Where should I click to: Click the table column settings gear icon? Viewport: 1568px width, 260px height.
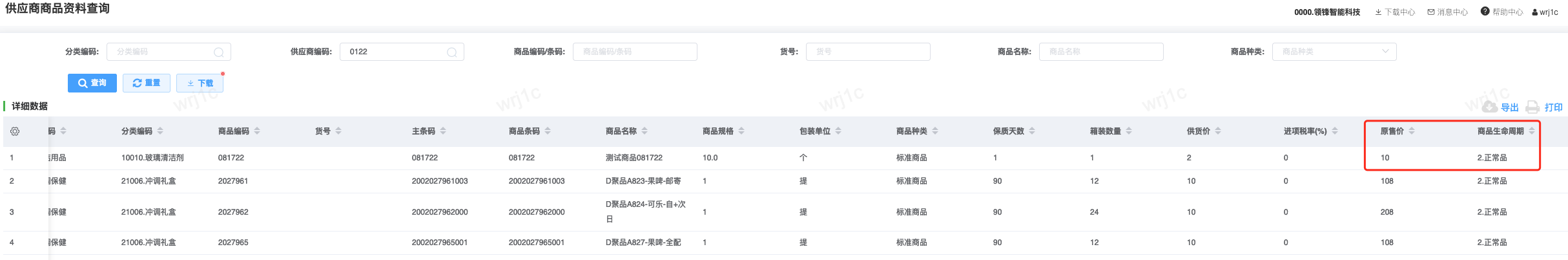point(15,131)
